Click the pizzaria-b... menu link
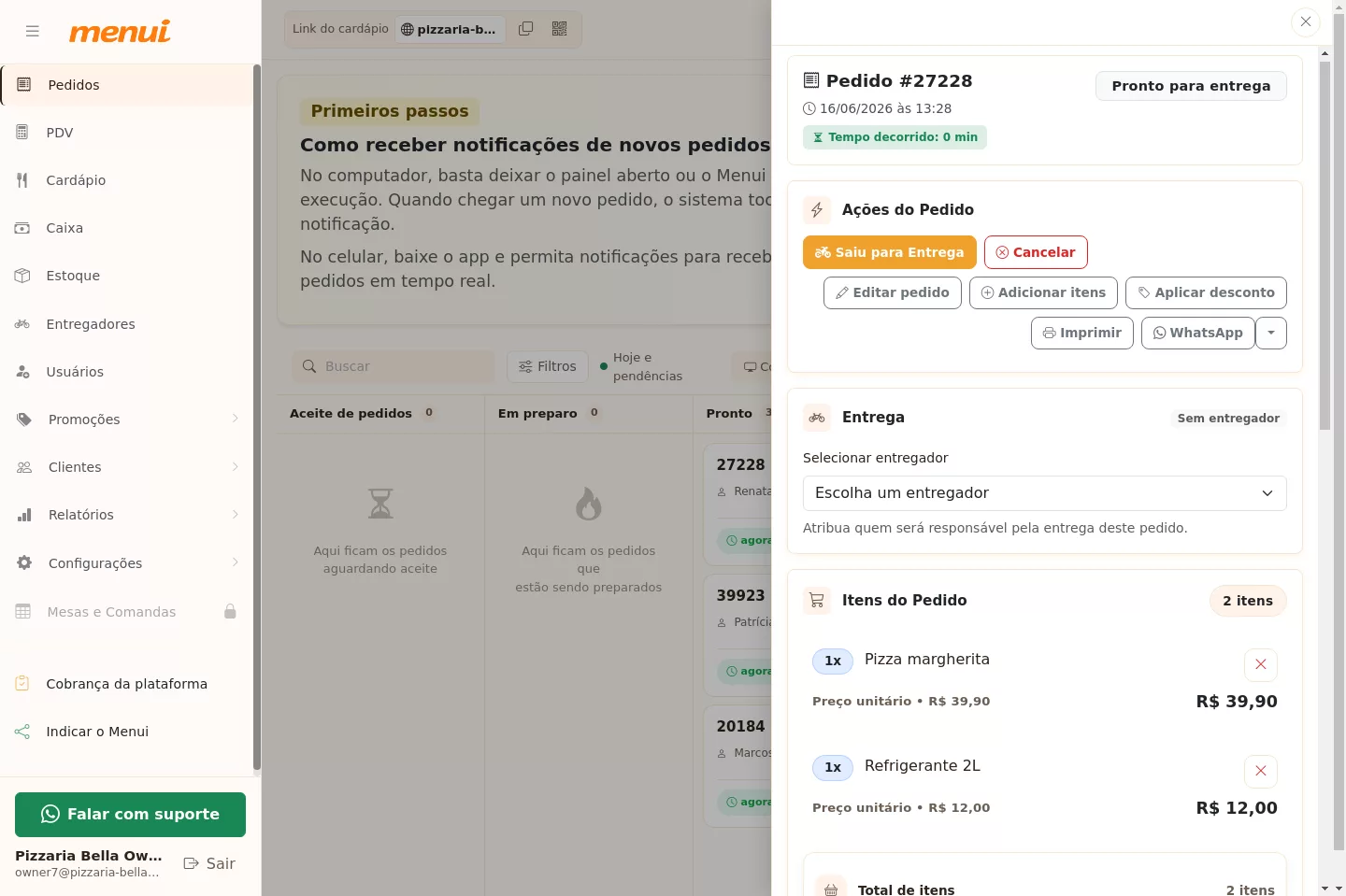The width and height of the screenshot is (1346, 896). 450,29
